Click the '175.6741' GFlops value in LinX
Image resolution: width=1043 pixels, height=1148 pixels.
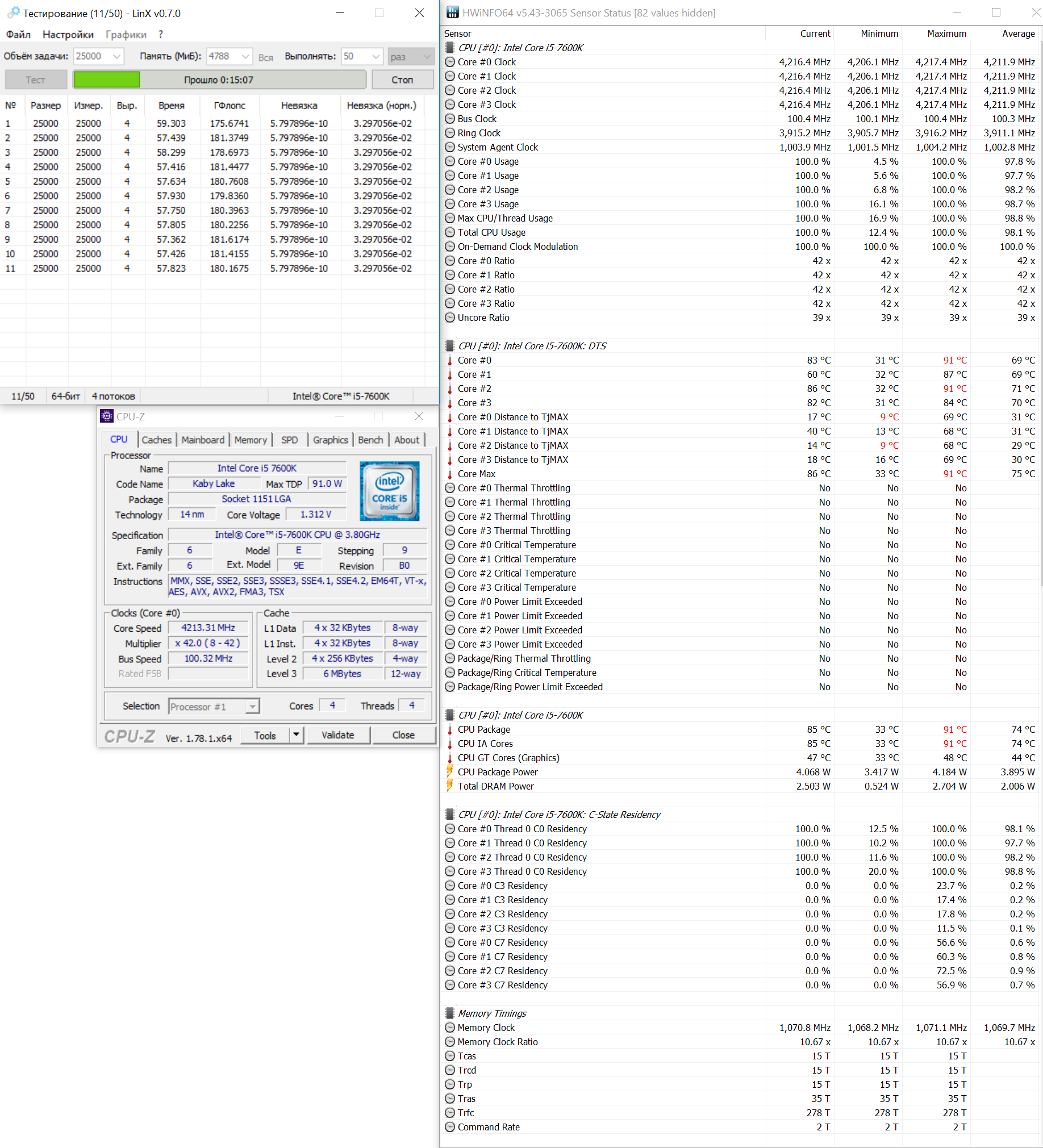[230, 124]
